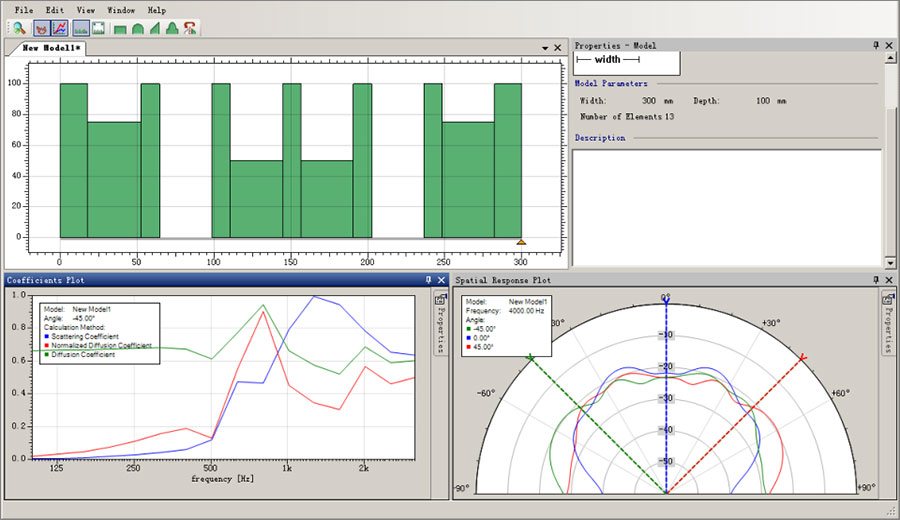Click the red-marked shape toolbar icon
The width and height of the screenshot is (900, 520).
pos(190,29)
